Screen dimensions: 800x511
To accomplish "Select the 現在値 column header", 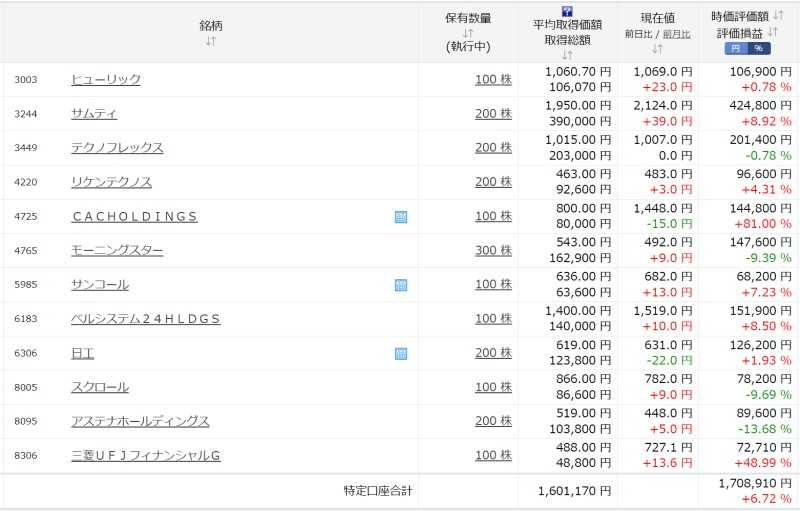I will 658,18.
